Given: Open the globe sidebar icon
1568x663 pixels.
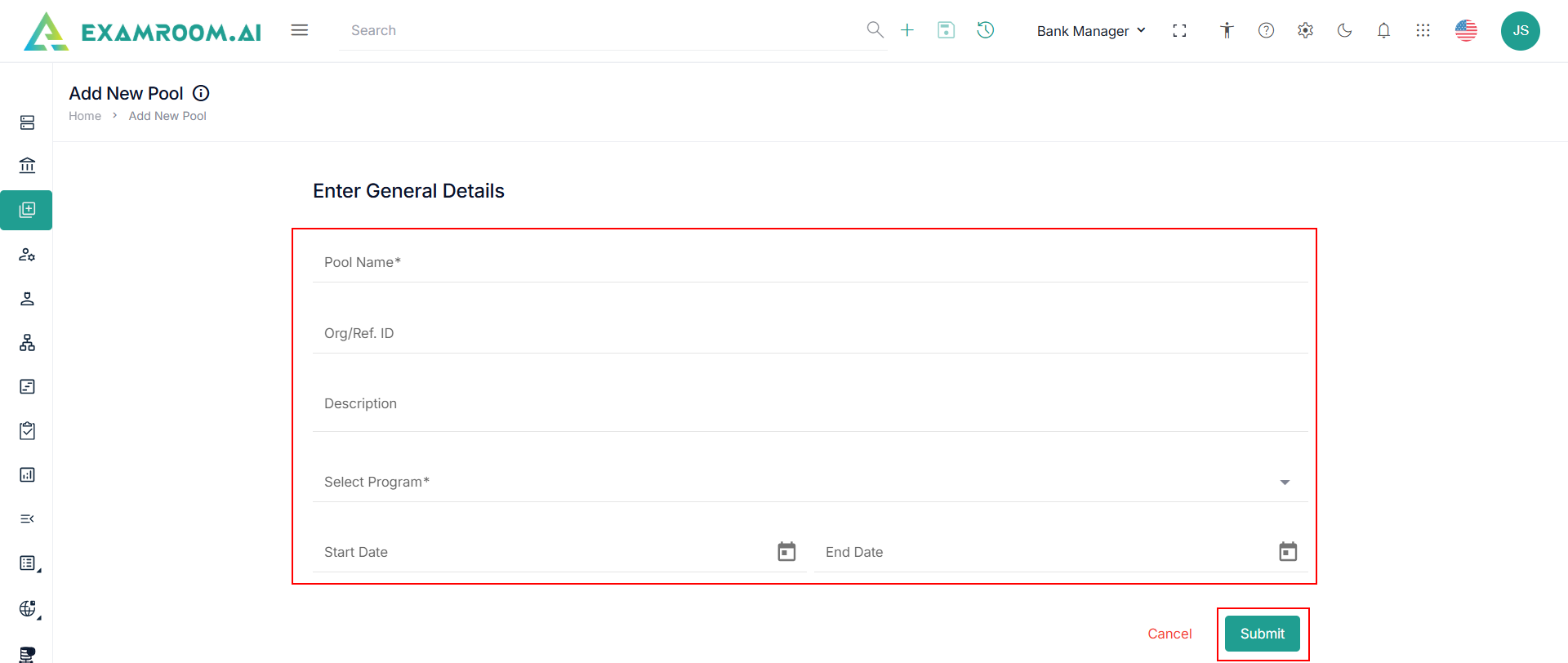Looking at the screenshot, I should click(x=29, y=608).
